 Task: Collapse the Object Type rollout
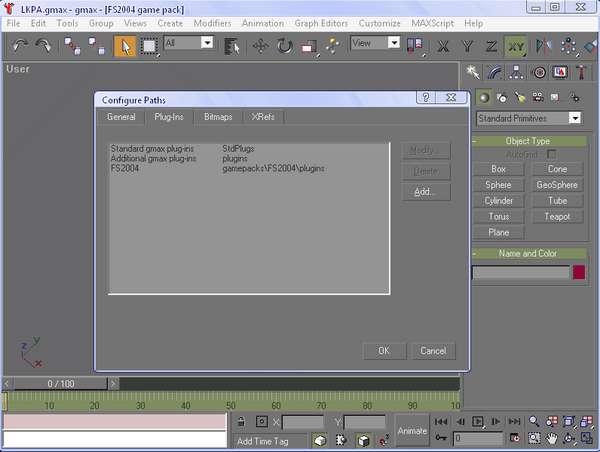527,141
